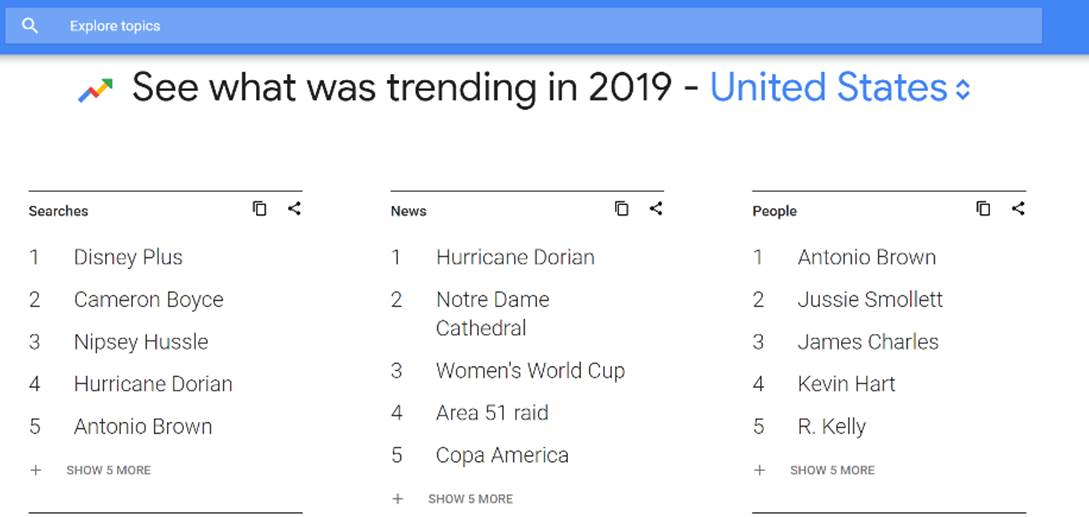Viewport: 1089px width, 517px height.
Task: Open Area 51 raid news entry
Action: click(492, 413)
